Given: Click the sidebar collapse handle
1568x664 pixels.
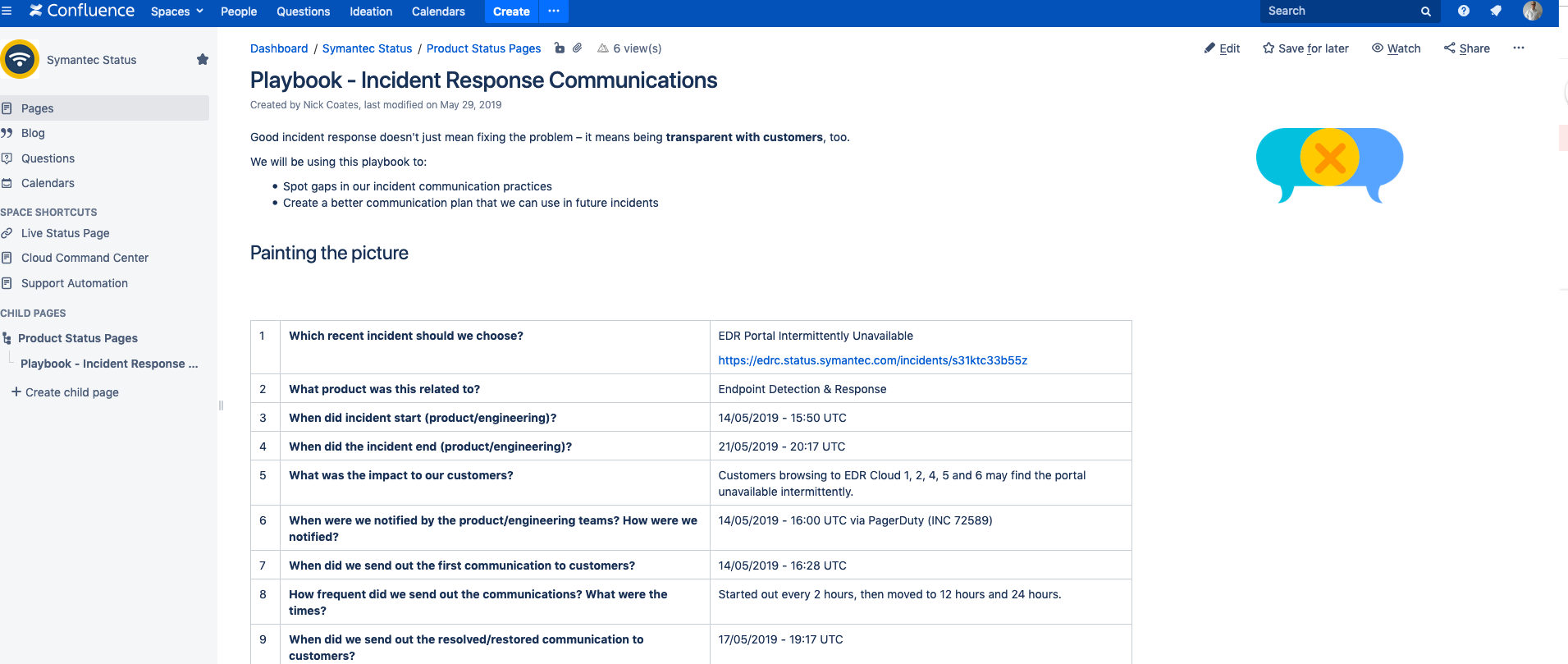Looking at the screenshot, I should pyautogui.click(x=221, y=405).
